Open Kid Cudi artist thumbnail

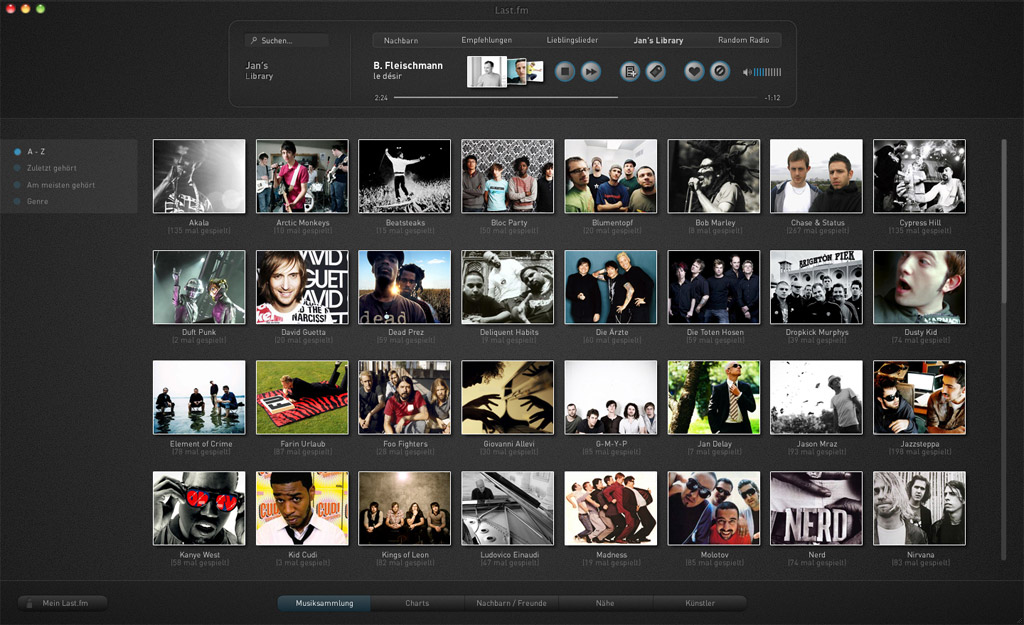pos(302,508)
